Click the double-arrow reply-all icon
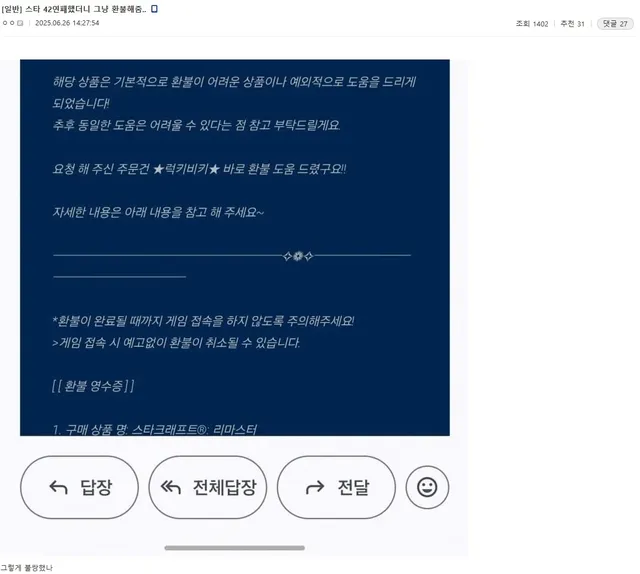The image size is (640, 574). point(171,487)
